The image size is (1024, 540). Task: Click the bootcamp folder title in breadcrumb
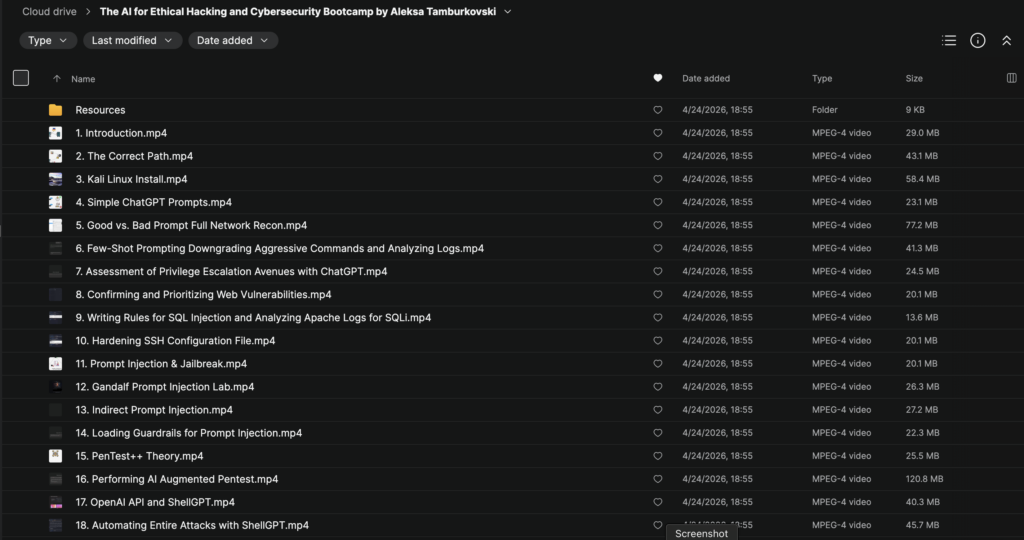pyautogui.click(x=298, y=12)
